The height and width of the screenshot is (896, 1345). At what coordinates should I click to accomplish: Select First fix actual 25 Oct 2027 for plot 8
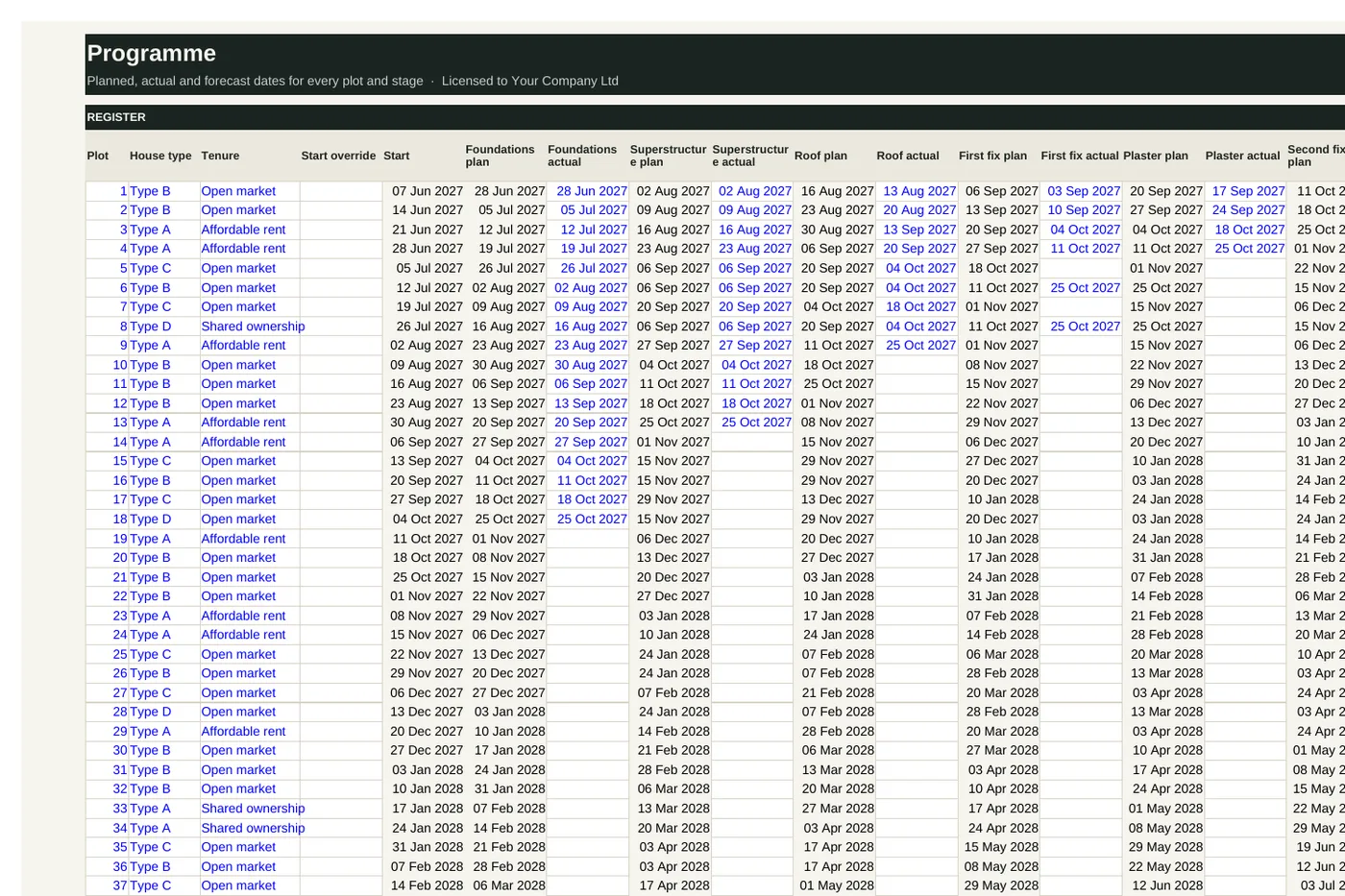point(1086,327)
